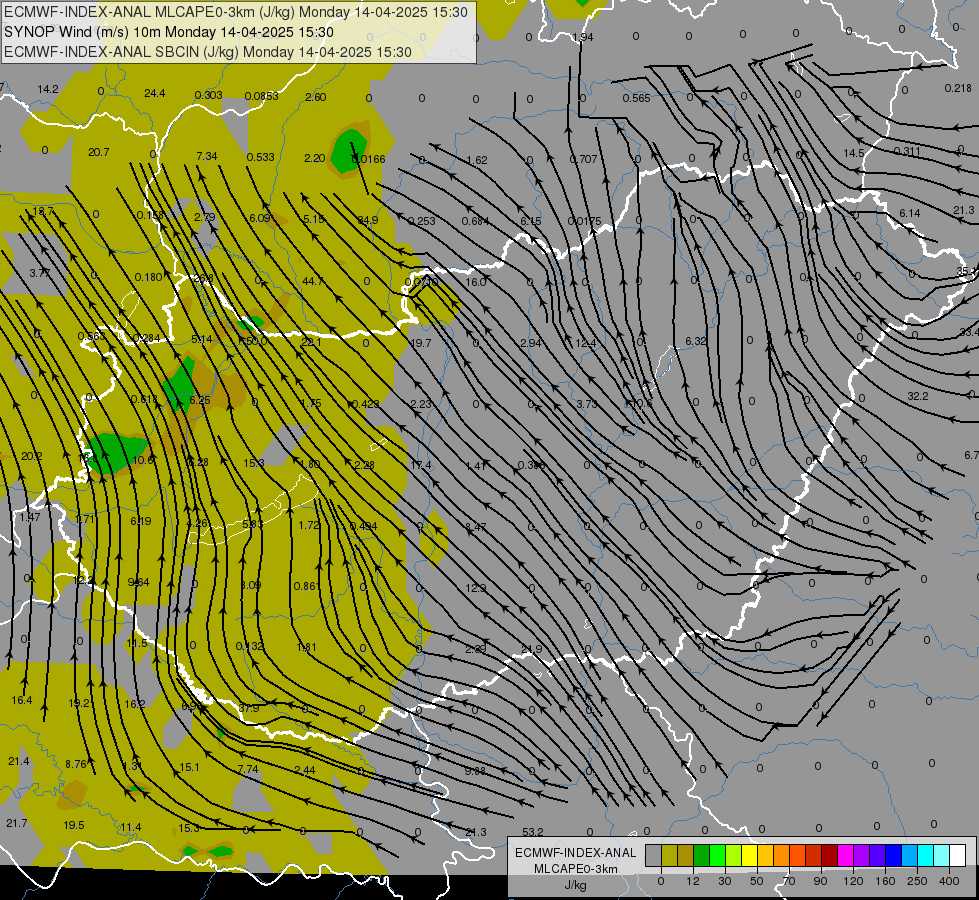
Task: Click the map value '24.9'
Action: pos(368,220)
